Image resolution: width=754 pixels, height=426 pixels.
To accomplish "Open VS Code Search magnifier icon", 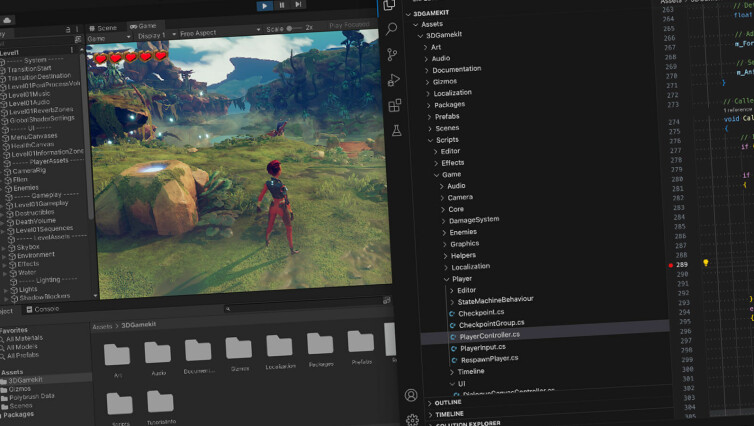I will click(x=391, y=28).
